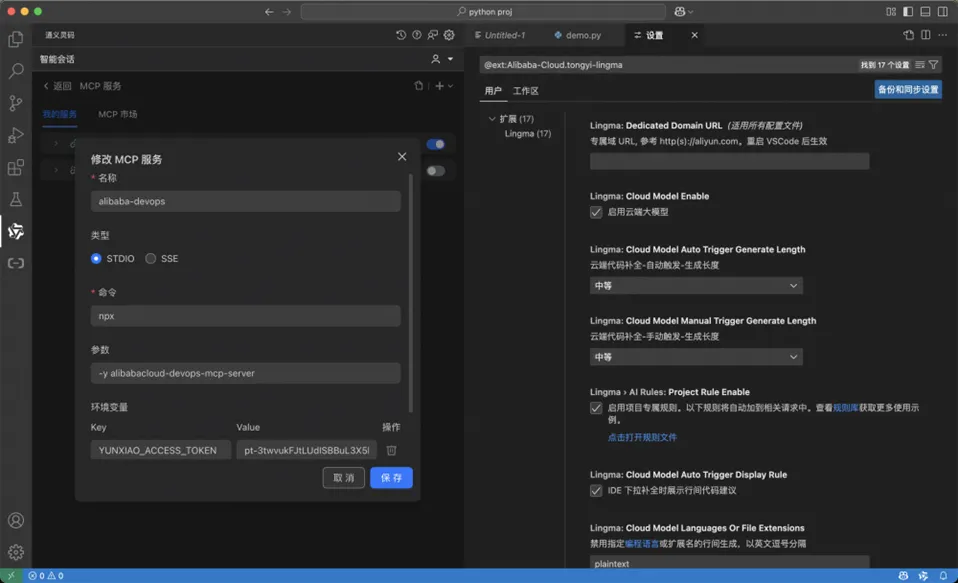Viewport: 958px width, 583px height.
Task: Open the Manage gear in activity bar
Action: [16, 552]
